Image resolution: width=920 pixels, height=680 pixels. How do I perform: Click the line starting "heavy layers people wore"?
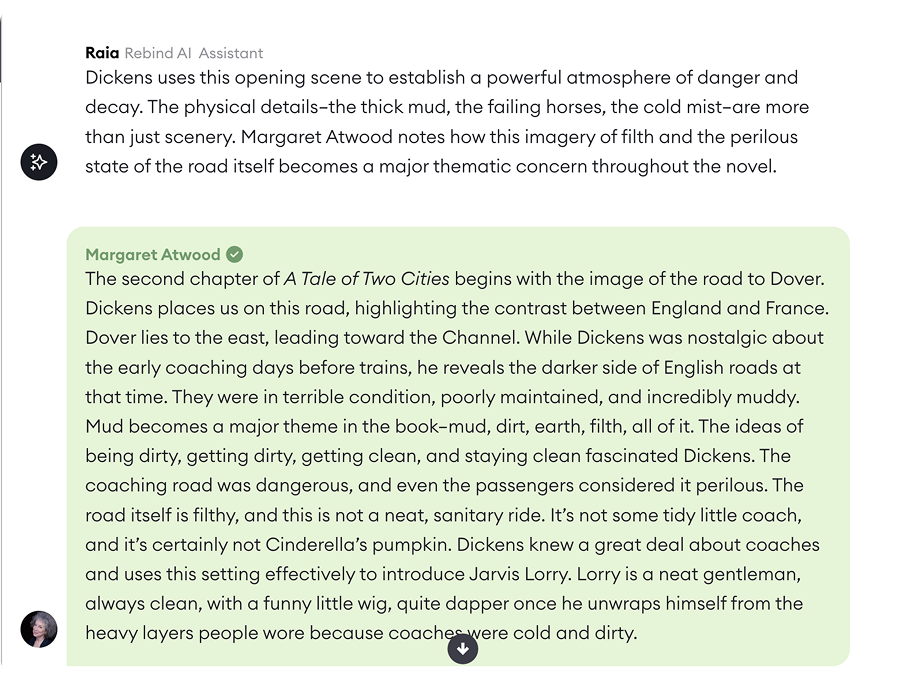point(360,633)
